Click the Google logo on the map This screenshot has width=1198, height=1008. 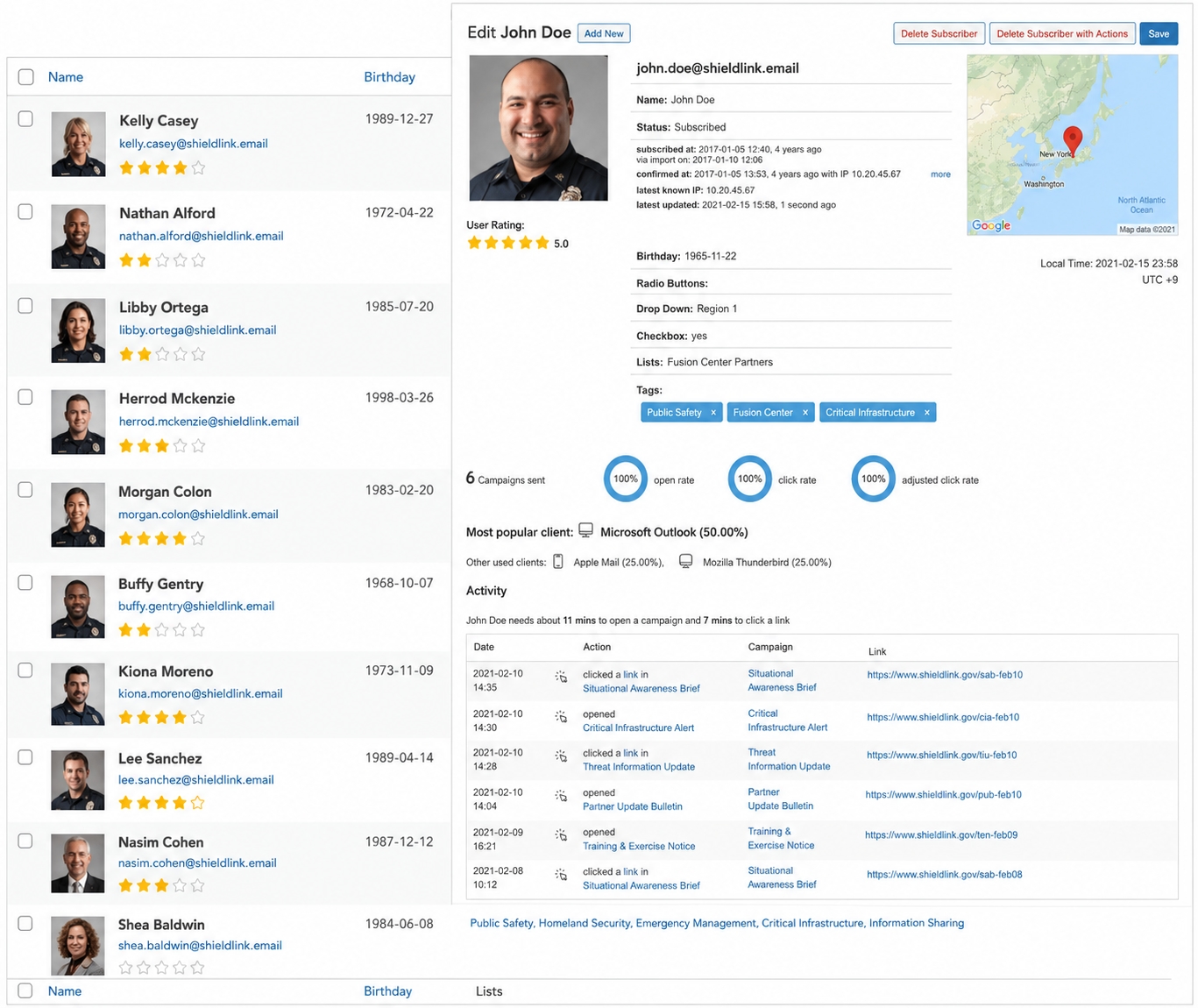pos(991,225)
